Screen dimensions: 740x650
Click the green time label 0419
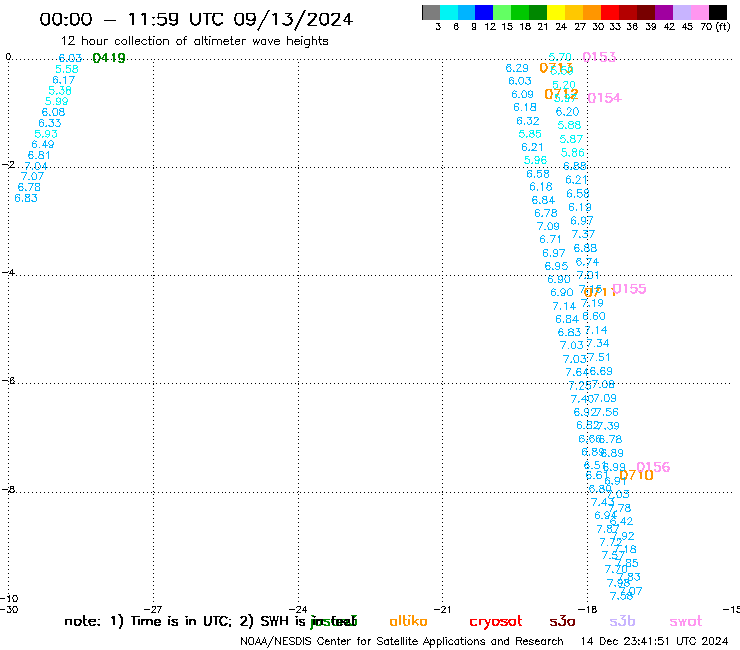109,58
